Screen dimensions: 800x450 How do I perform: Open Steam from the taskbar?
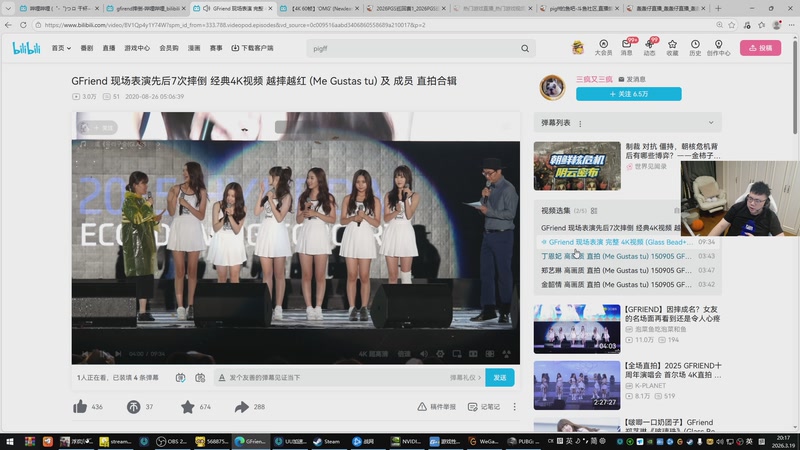click(x=327, y=441)
